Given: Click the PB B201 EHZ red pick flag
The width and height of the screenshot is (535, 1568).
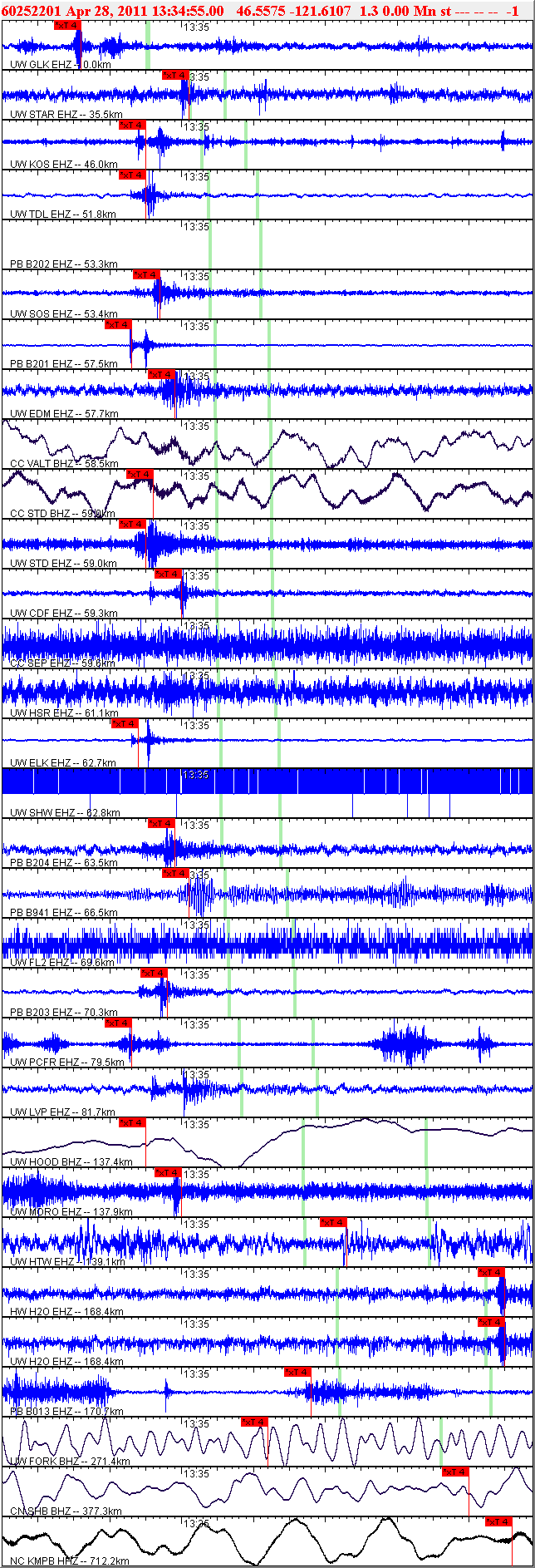Looking at the screenshot, I should pyautogui.click(x=118, y=325).
